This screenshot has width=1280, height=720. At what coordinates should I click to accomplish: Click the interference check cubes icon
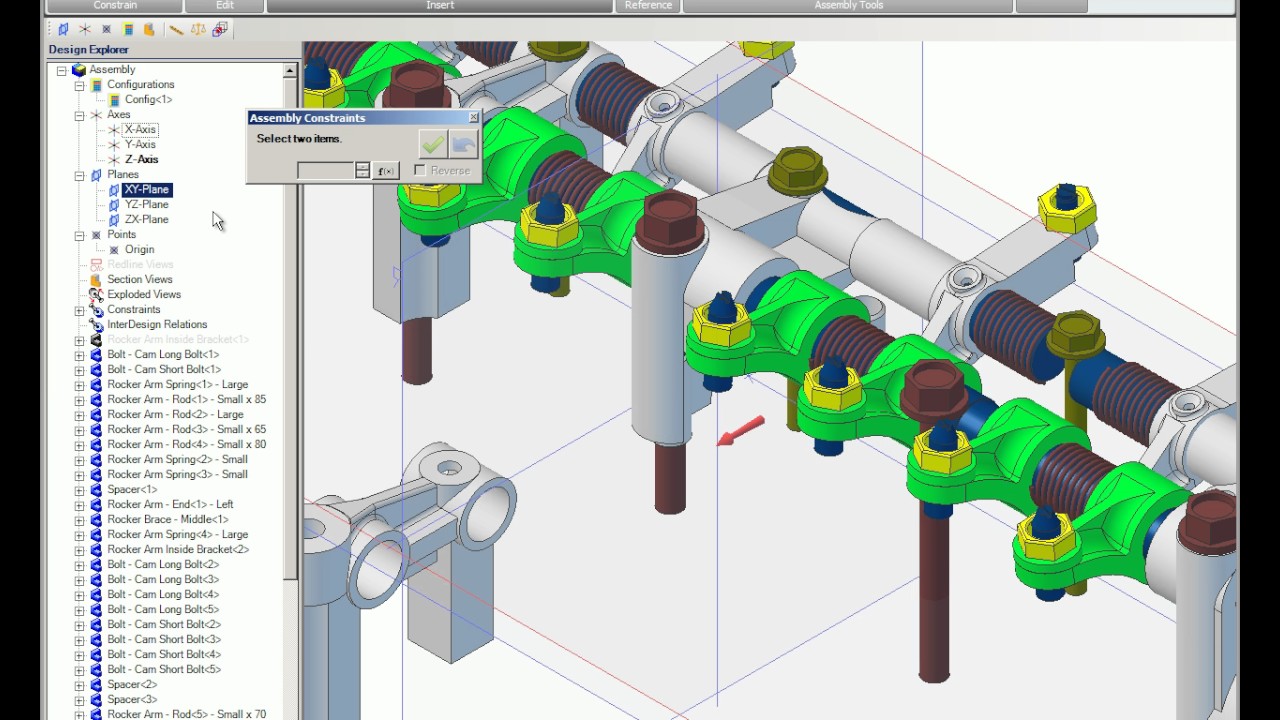point(220,29)
